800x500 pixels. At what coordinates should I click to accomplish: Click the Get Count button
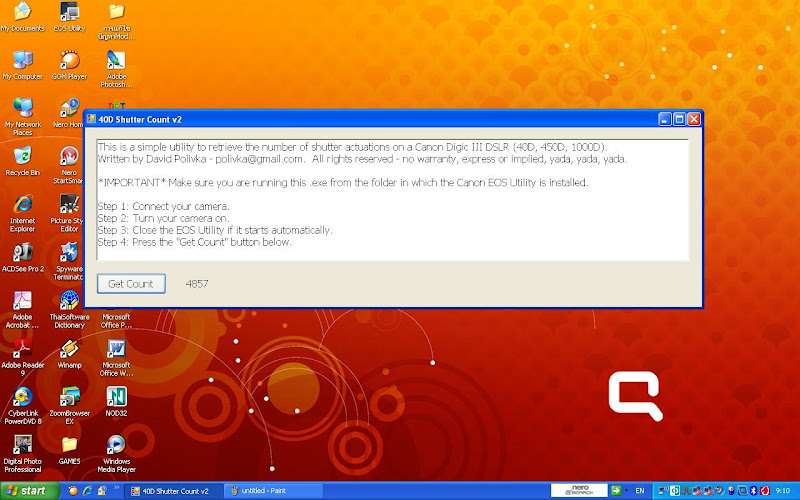(x=131, y=284)
